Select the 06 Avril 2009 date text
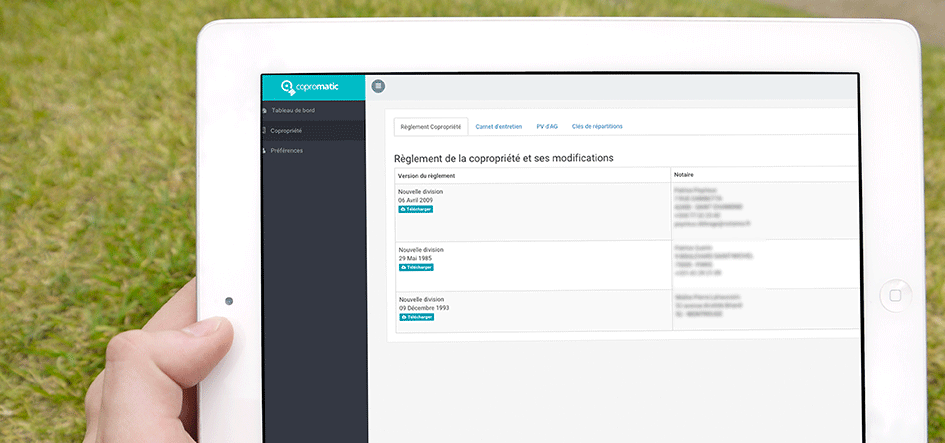 (x=415, y=200)
